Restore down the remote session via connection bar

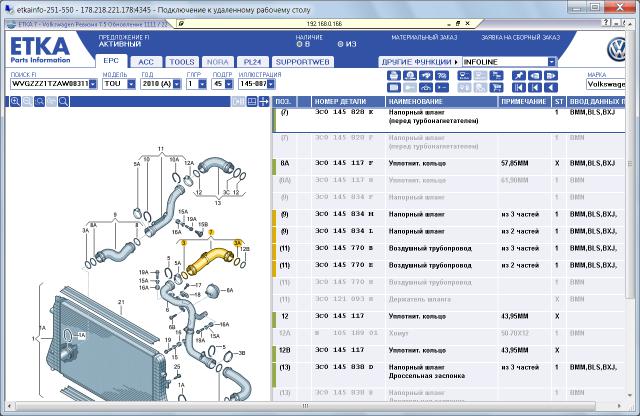pyautogui.click(x=458, y=24)
